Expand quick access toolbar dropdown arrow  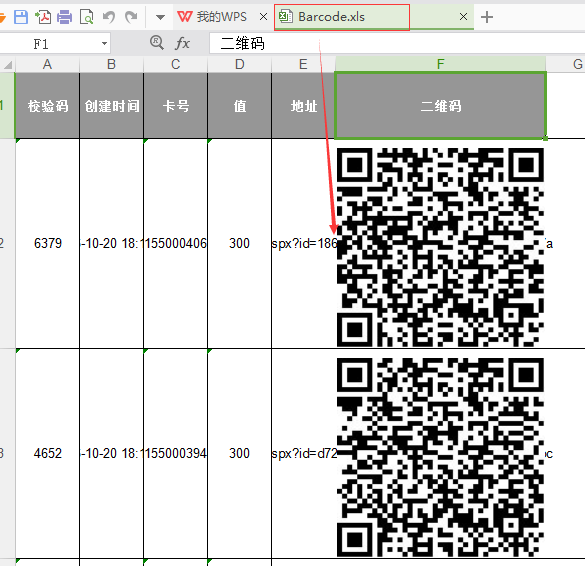pyautogui.click(x=160, y=17)
